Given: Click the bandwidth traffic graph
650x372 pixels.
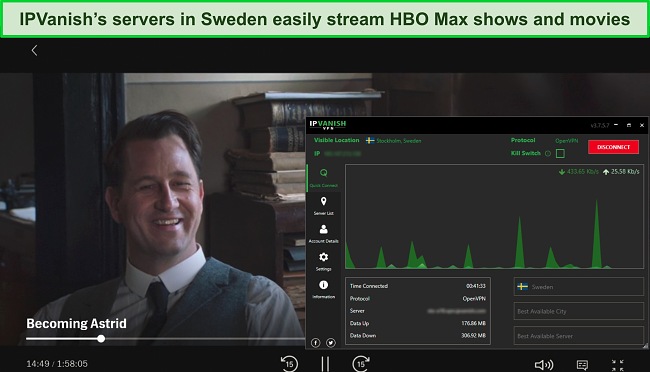Looking at the screenshot, I should coord(495,216).
